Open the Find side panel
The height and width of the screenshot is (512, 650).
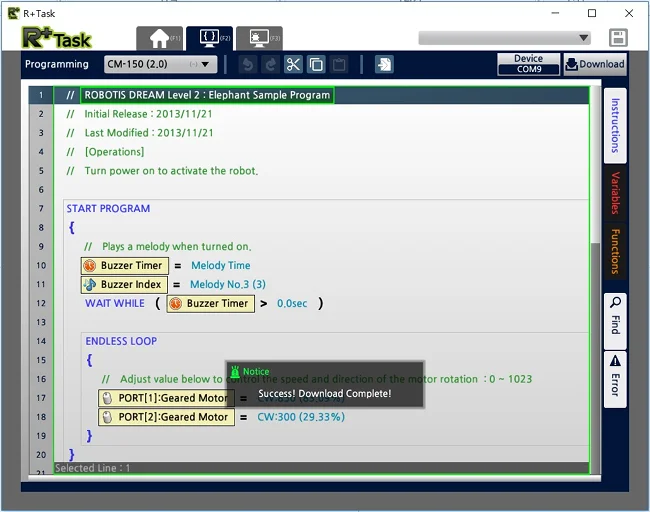pos(615,321)
